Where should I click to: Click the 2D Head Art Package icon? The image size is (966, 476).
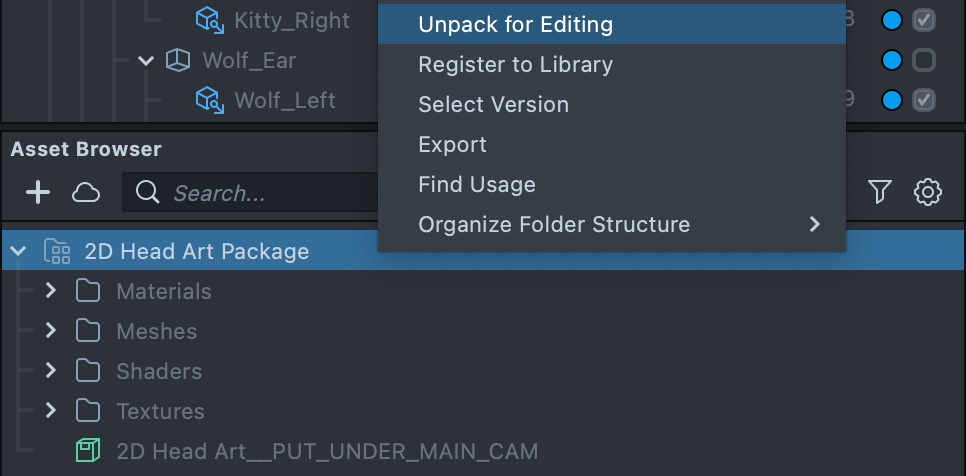pyautogui.click(x=57, y=251)
